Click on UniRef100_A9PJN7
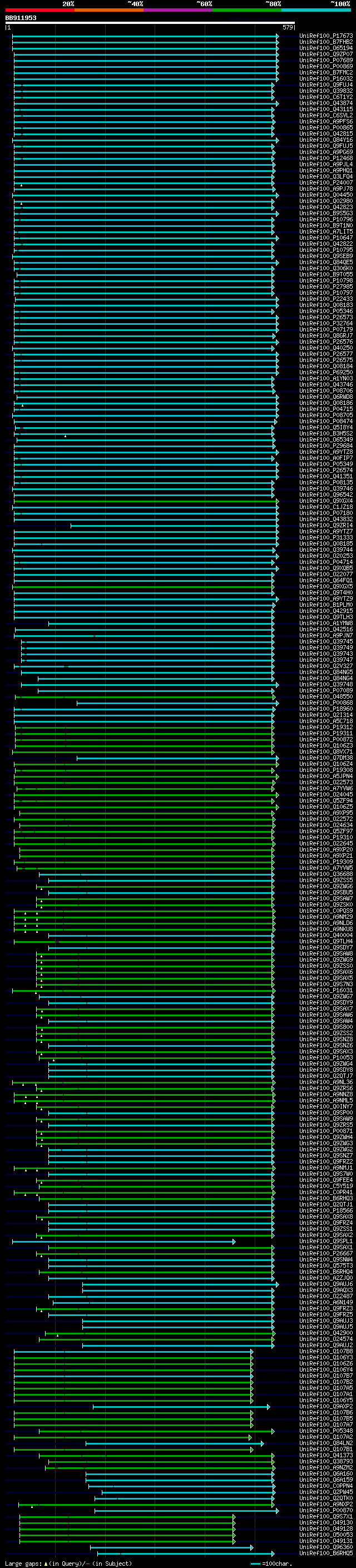The image size is (356, 1568). [x=325, y=635]
